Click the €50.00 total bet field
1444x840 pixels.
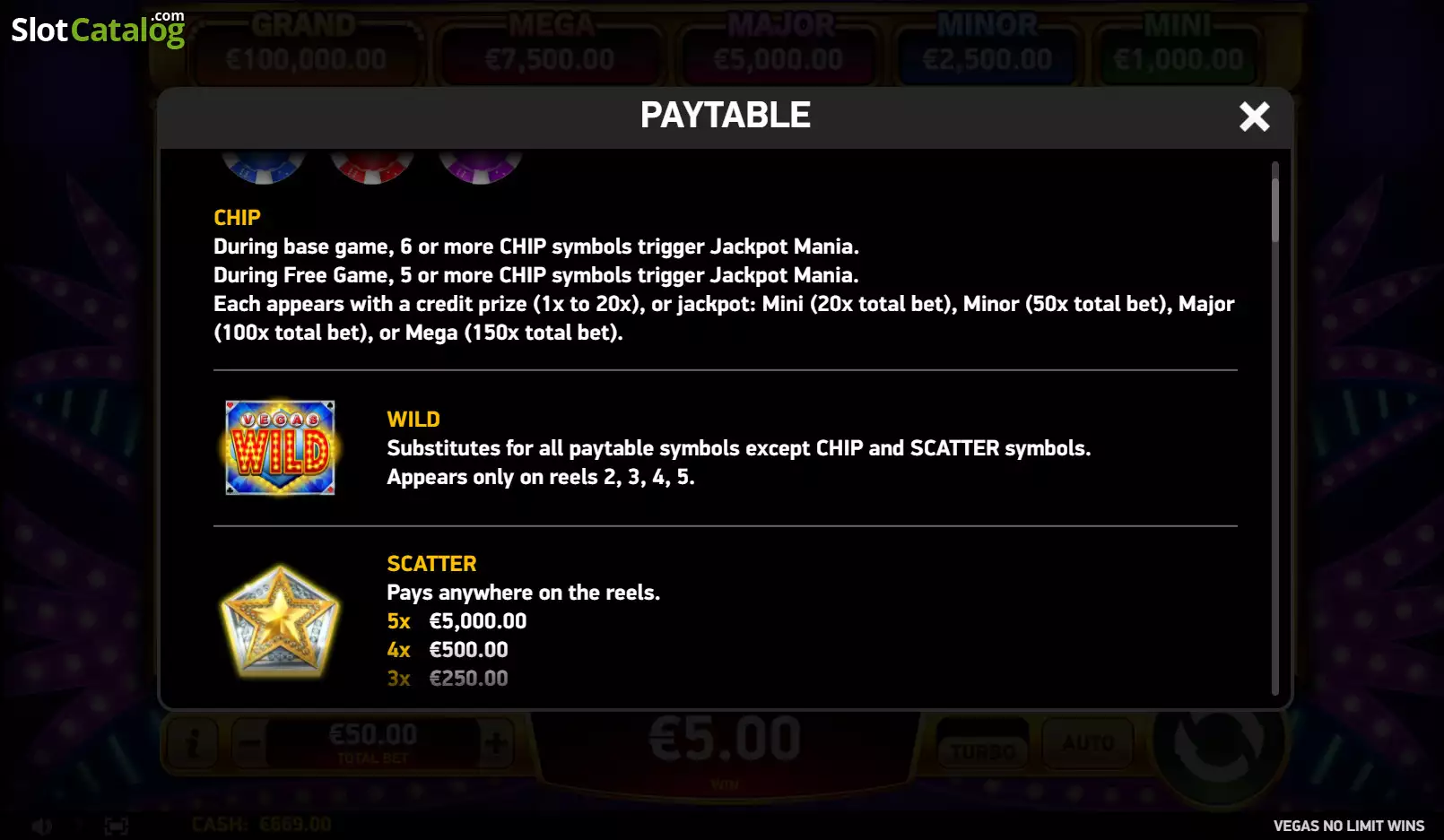point(373,743)
